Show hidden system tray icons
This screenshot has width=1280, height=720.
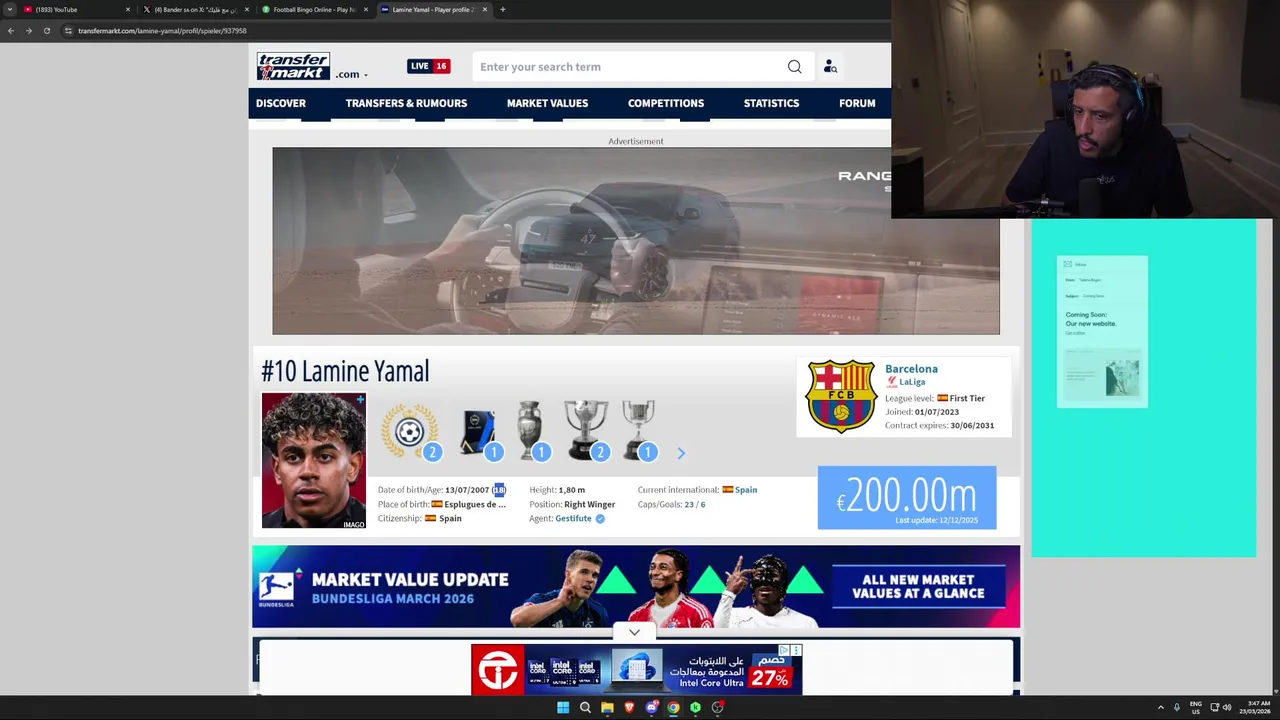click(x=1160, y=707)
